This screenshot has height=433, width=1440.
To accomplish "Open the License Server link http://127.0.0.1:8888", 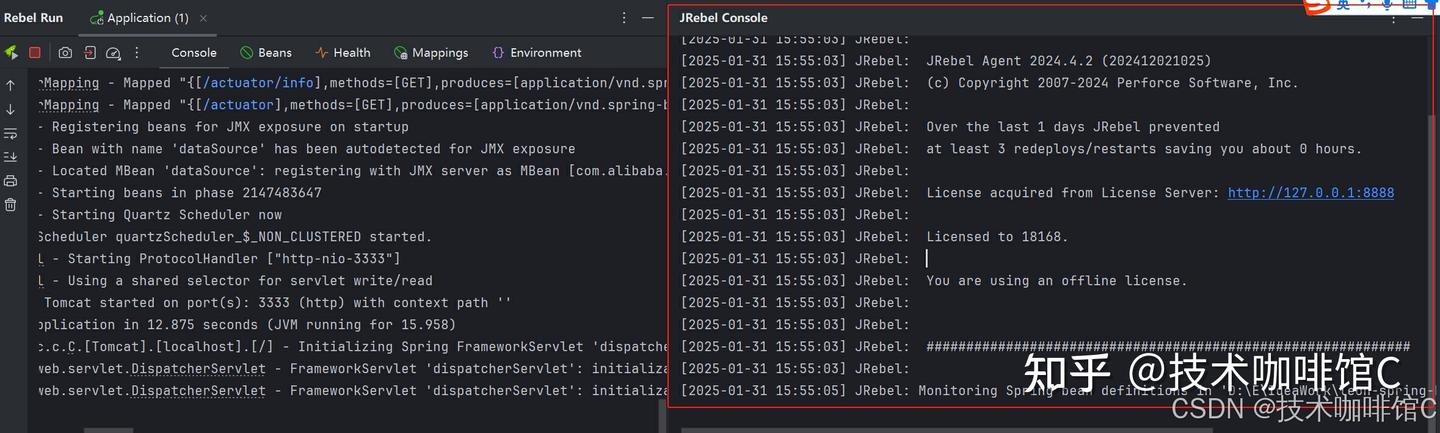I will tap(1310, 193).
